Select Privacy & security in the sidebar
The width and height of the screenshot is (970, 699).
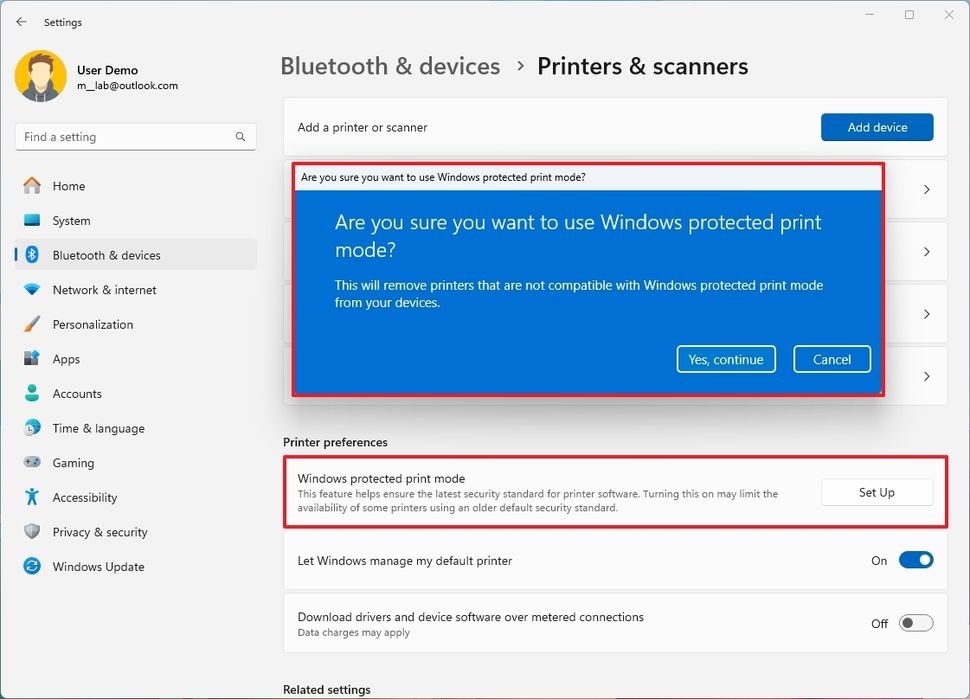click(x=33, y=531)
